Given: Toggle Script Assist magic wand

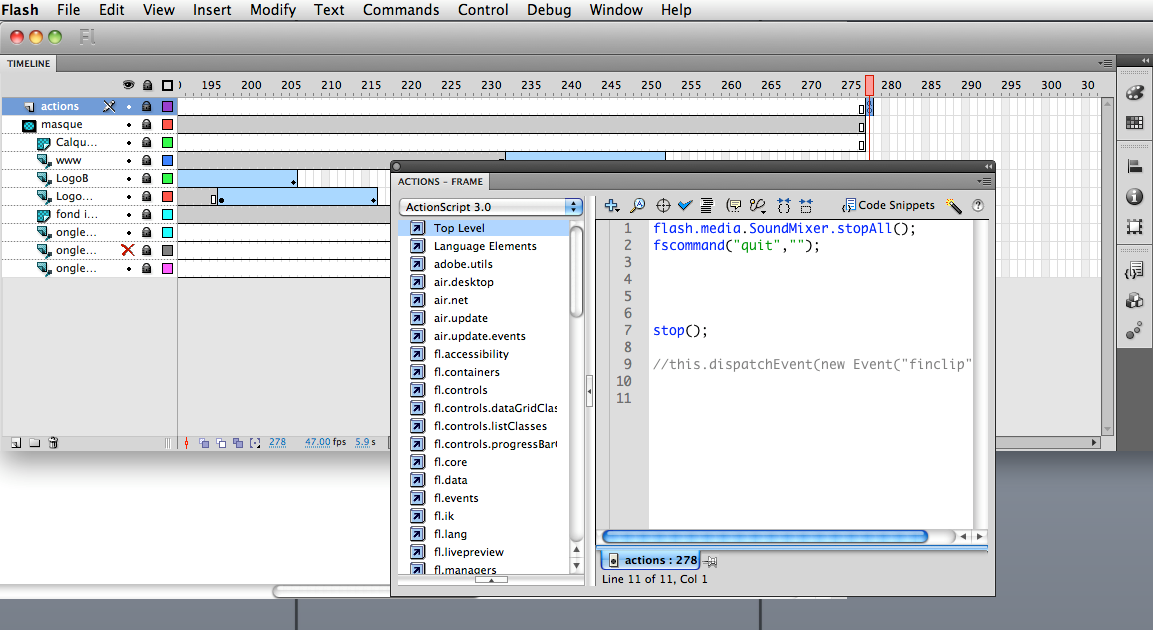Looking at the screenshot, I should tap(954, 205).
